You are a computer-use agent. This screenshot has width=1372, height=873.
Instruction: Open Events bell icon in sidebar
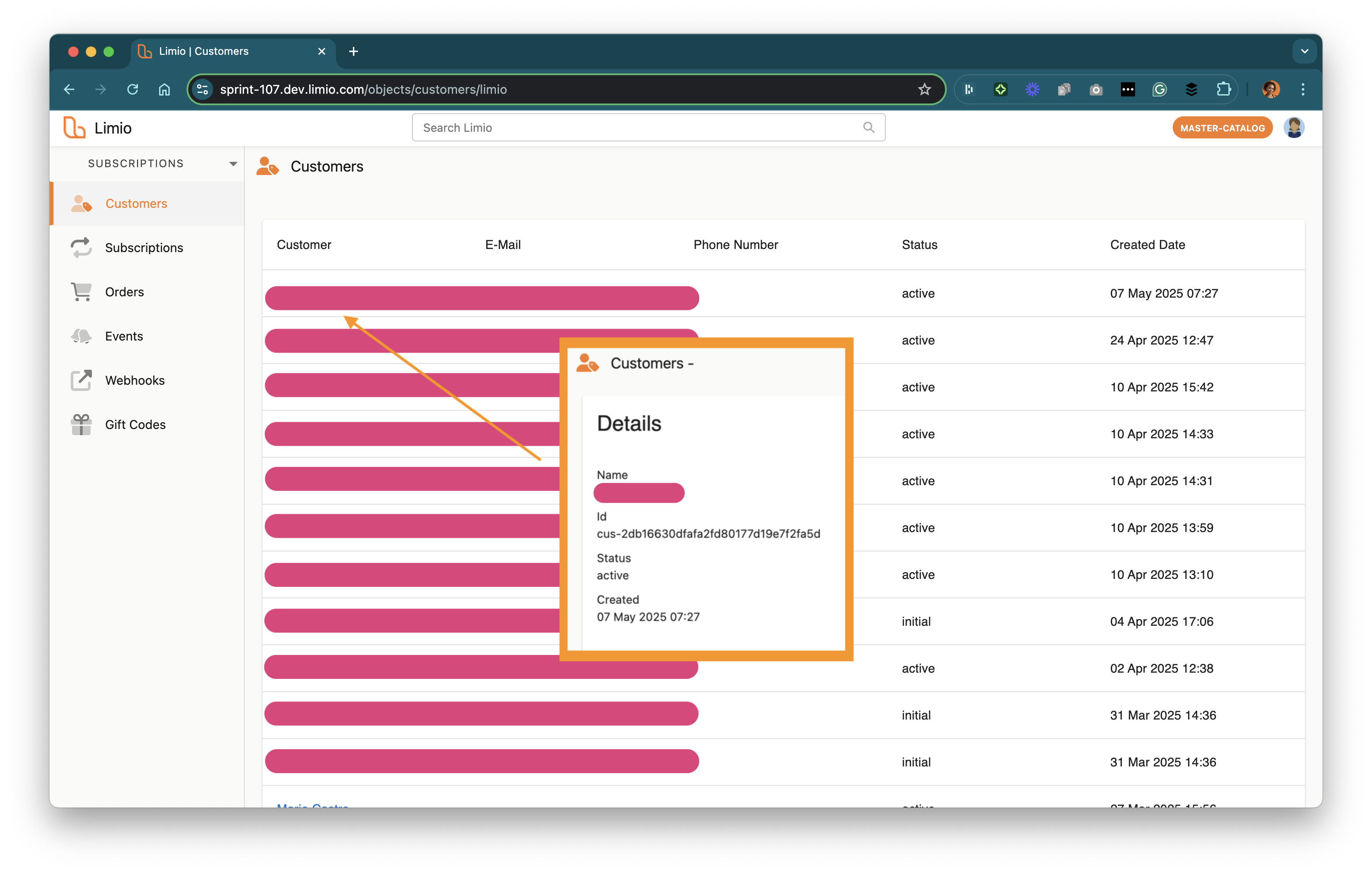pos(81,336)
